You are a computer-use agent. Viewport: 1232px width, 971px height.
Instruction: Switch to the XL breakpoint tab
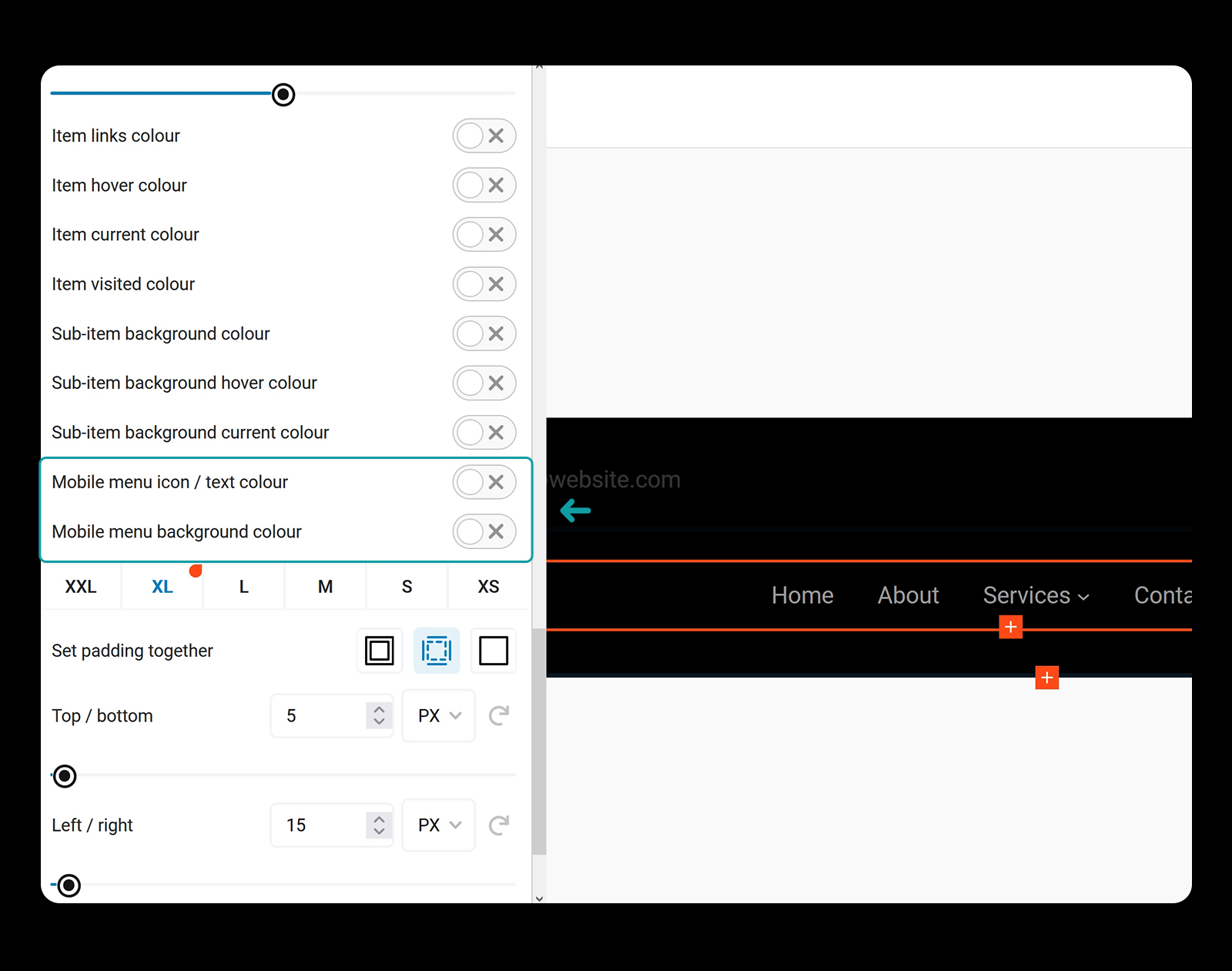click(162, 587)
